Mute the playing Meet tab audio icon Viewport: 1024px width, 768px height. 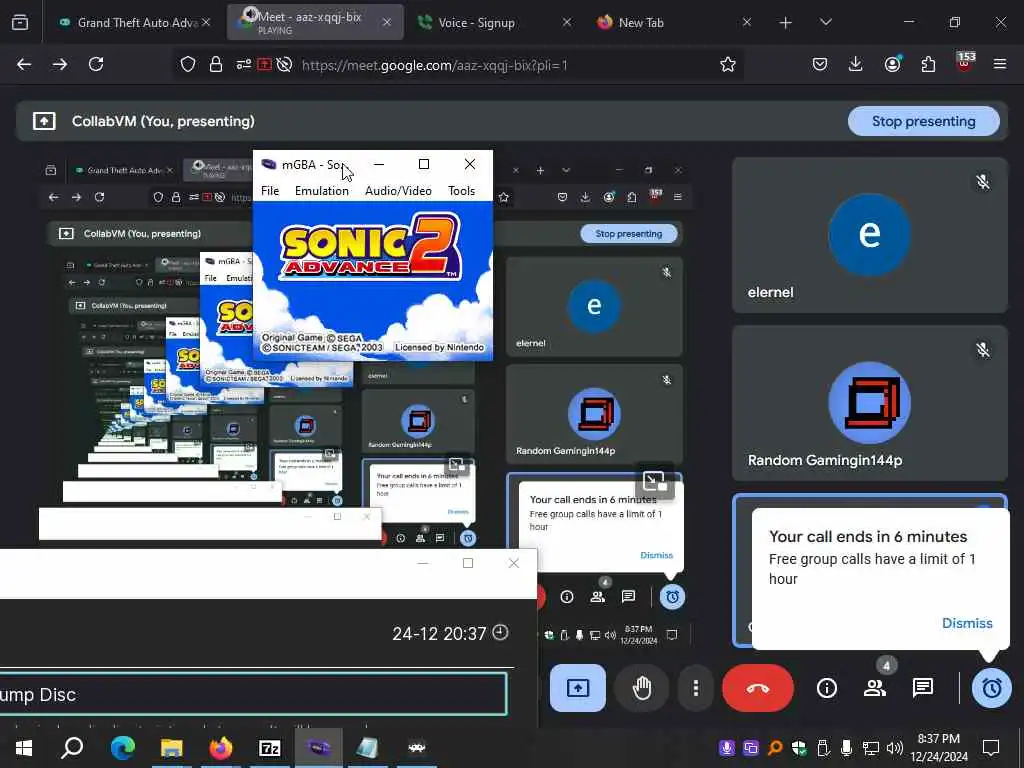click(249, 14)
